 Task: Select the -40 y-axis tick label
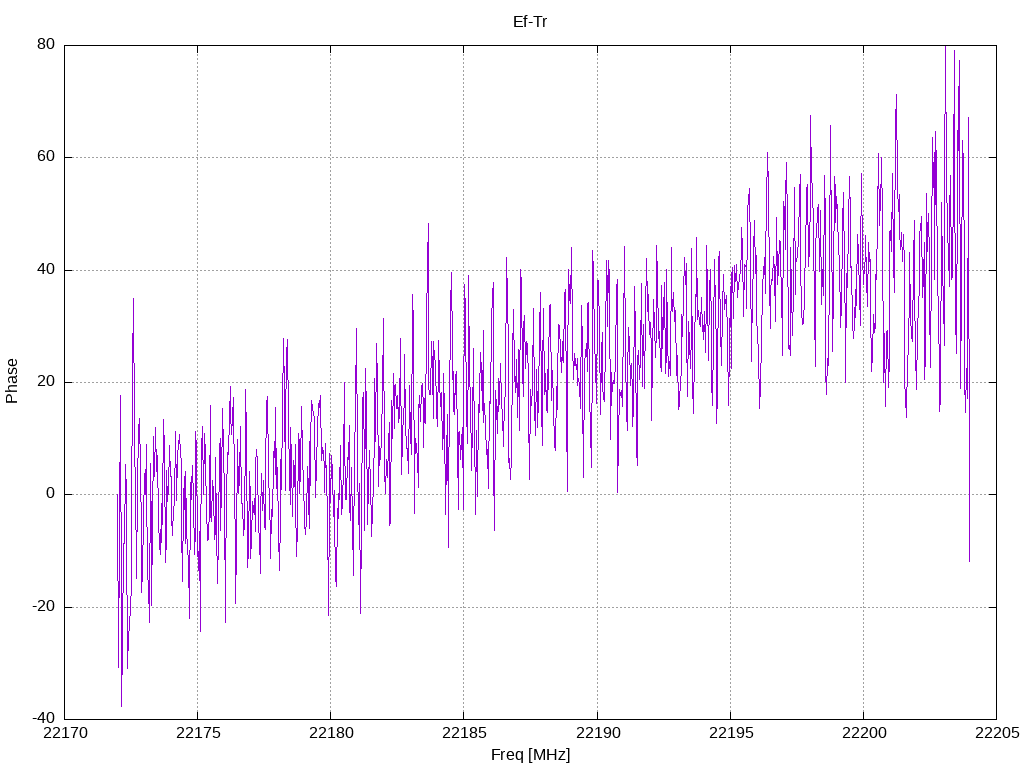(43, 719)
